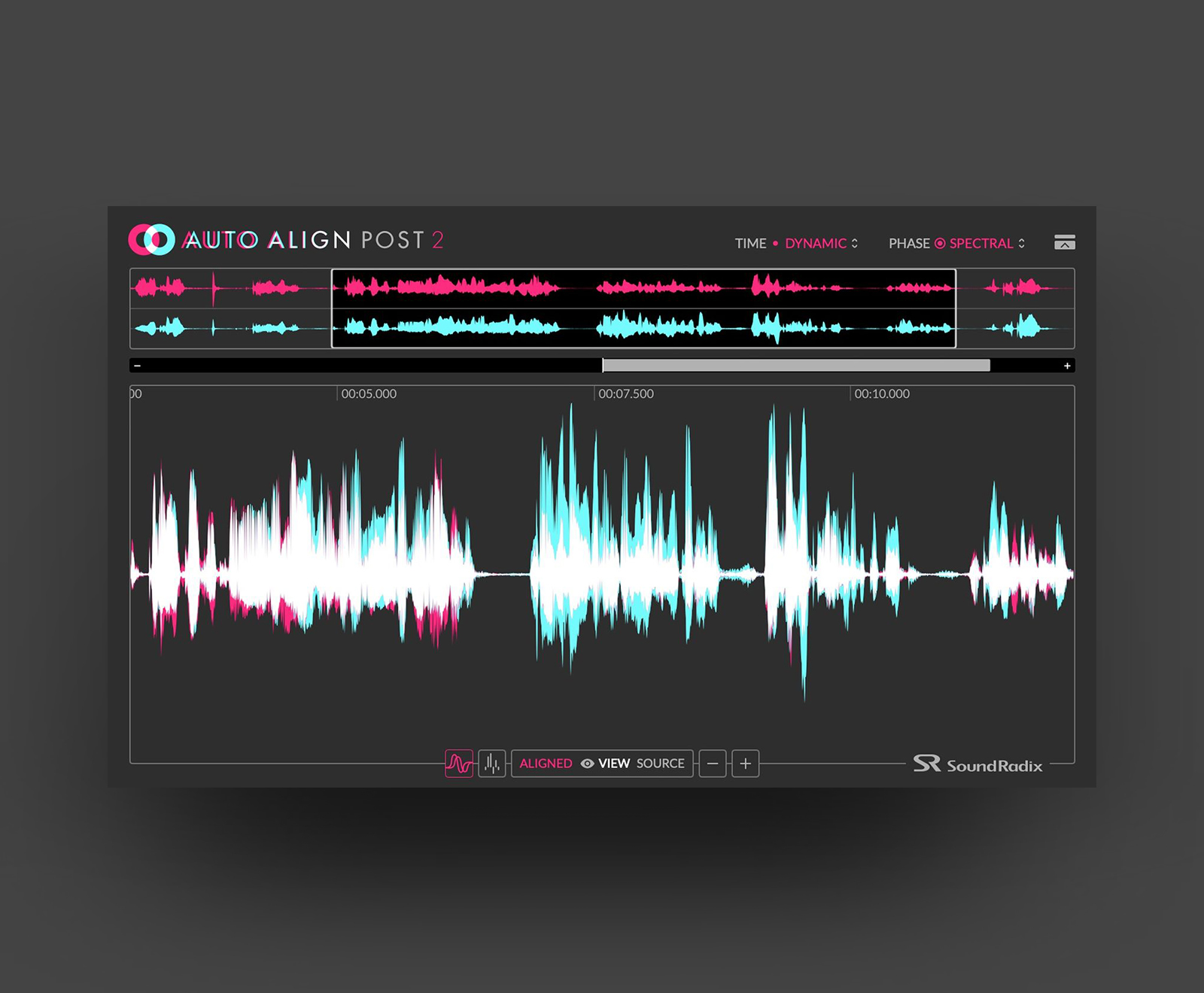Click the SoundRadix logo

click(977, 764)
